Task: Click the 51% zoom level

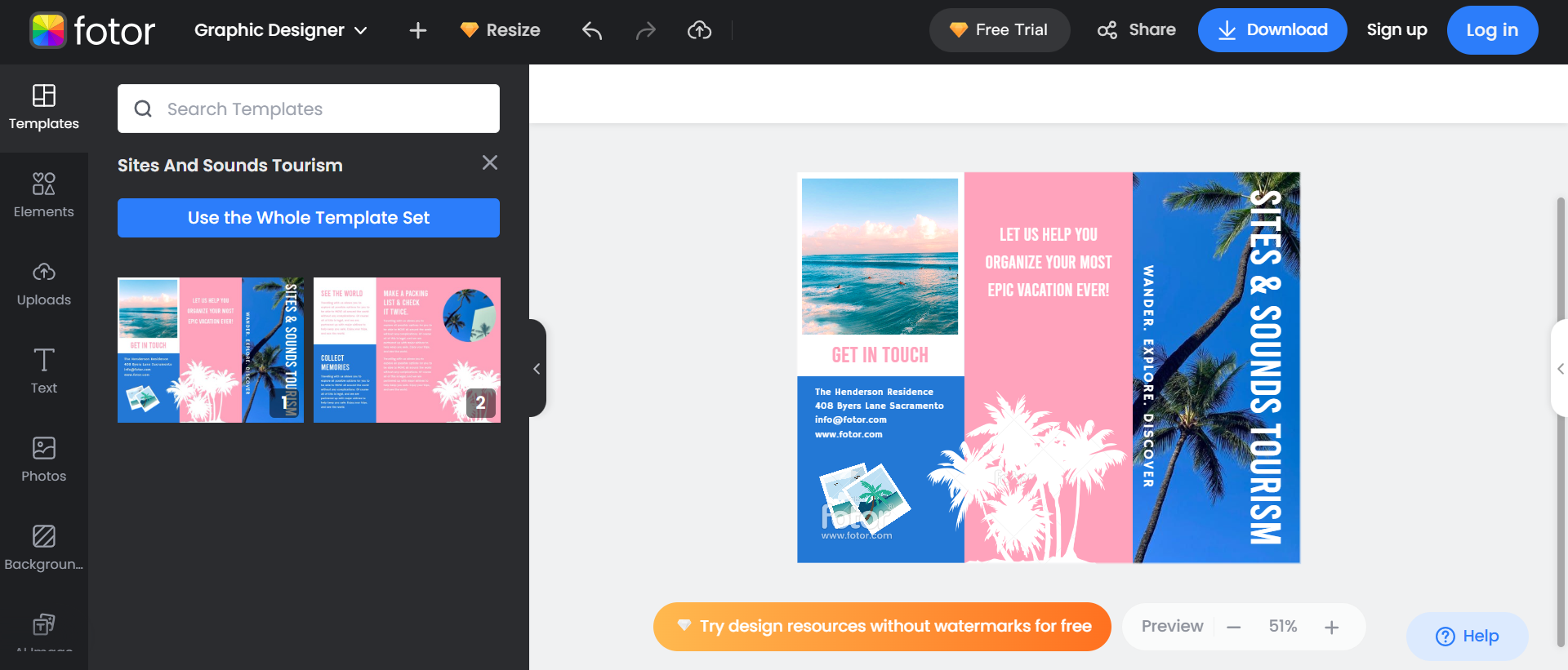Action: (x=1283, y=626)
